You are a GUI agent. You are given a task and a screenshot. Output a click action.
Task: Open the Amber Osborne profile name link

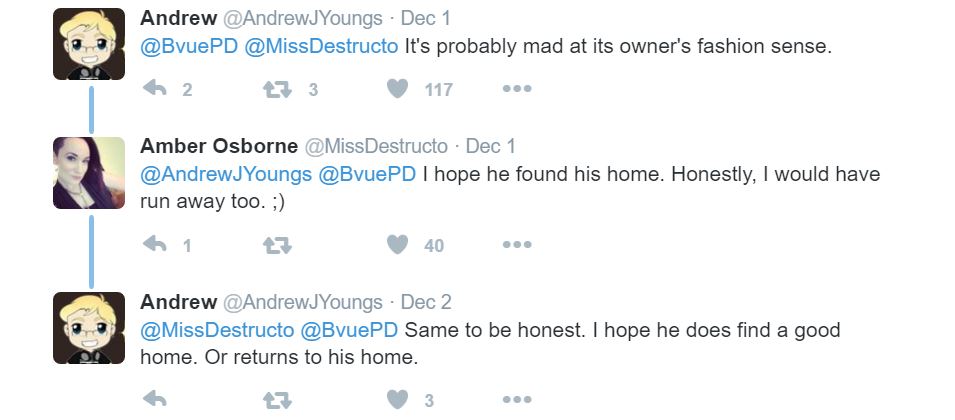point(219,146)
